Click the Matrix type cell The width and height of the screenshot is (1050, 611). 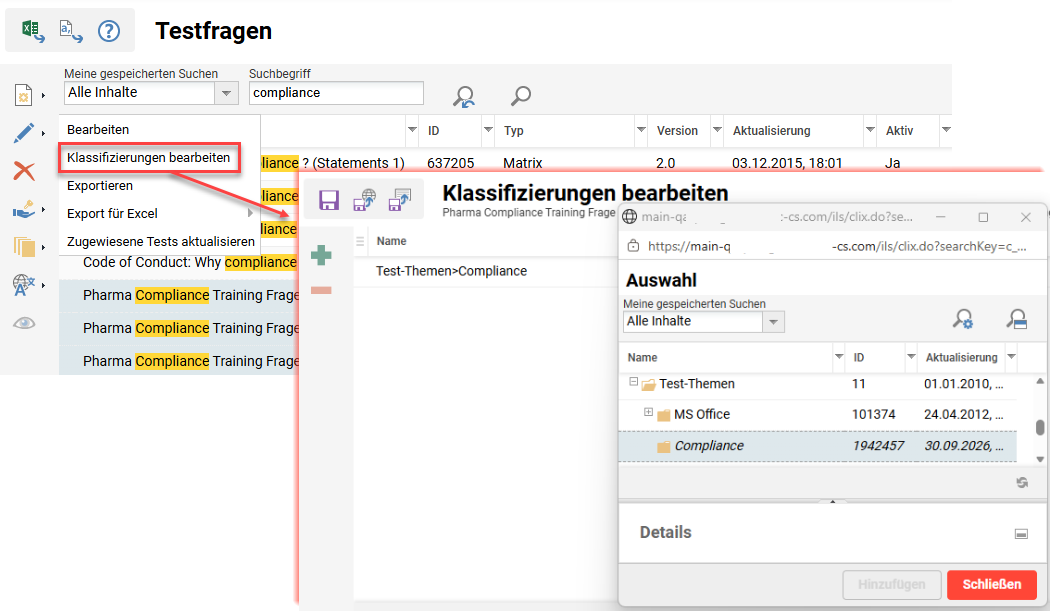(x=522, y=163)
